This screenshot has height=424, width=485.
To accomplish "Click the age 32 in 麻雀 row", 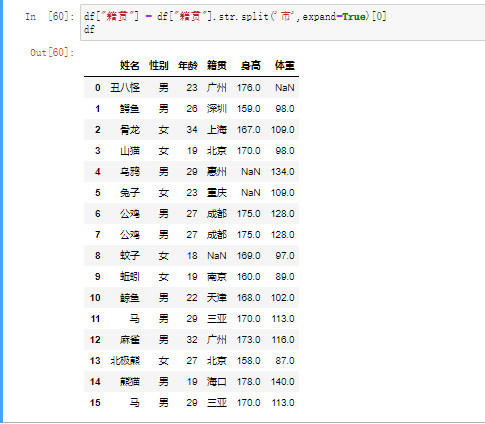I will coord(192,340).
